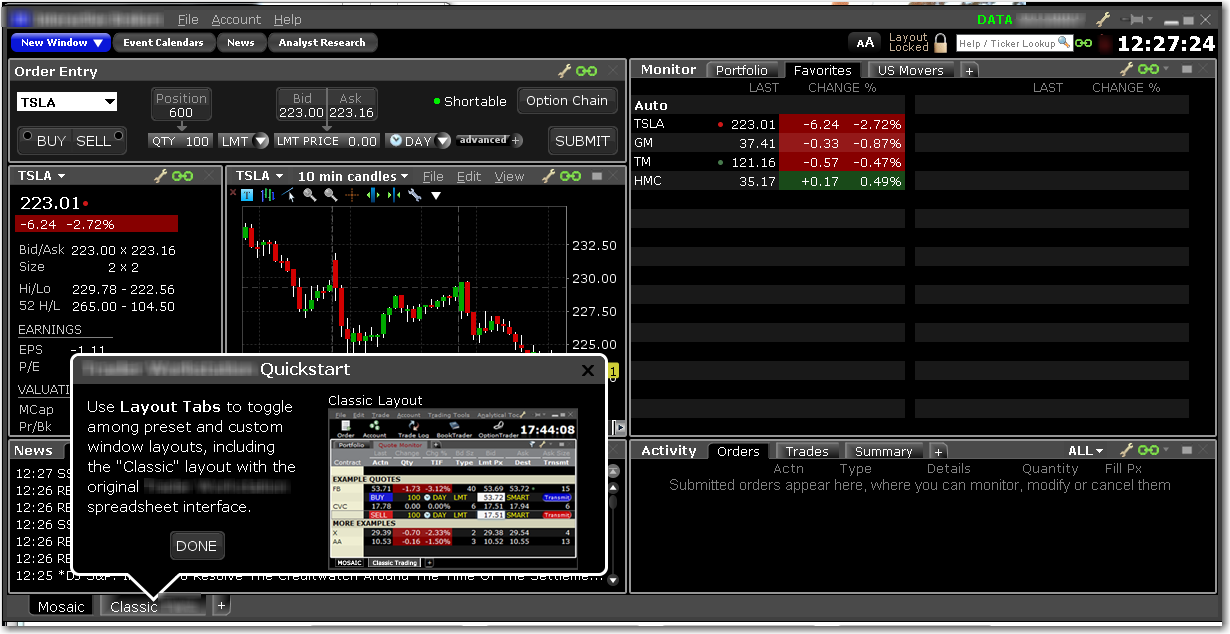Open the chart window wrench icon
This screenshot has height=634, width=1230.
coord(549,176)
